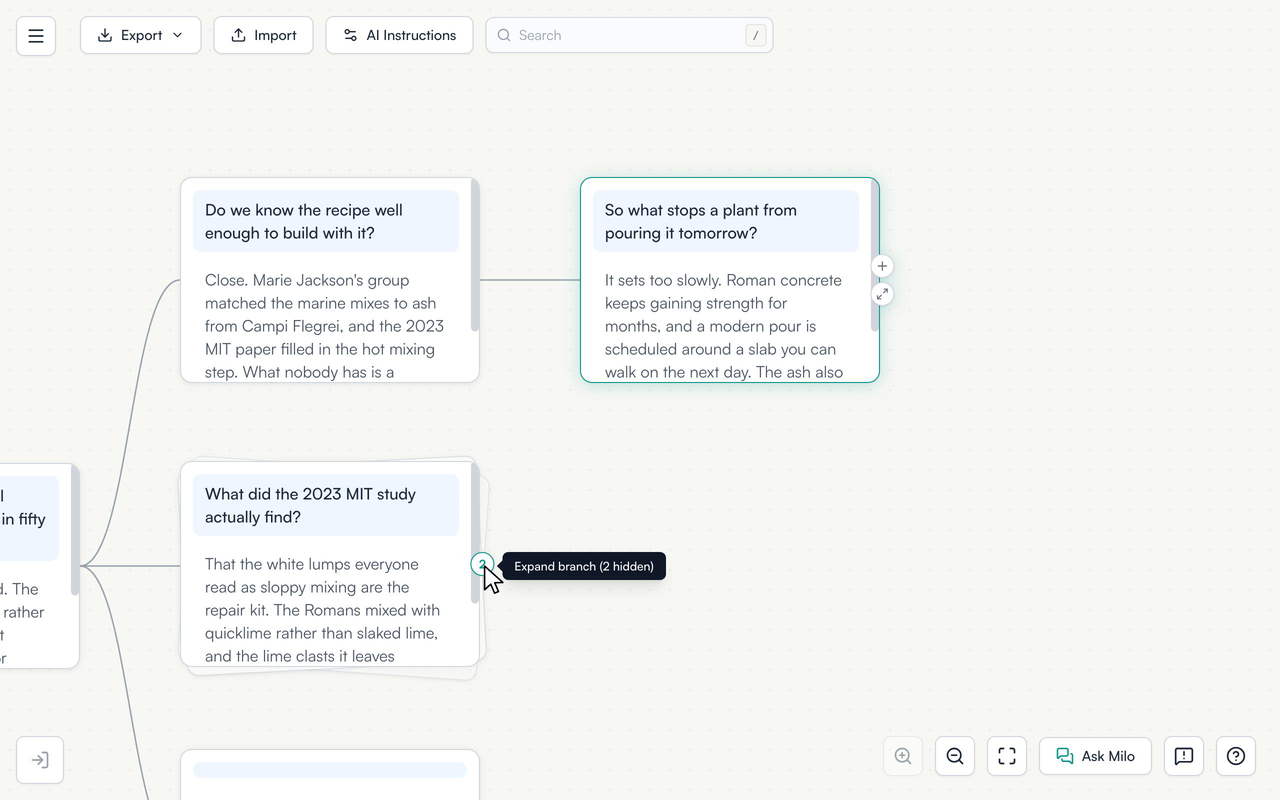
Task: Open the help question mark icon
Action: pos(1236,756)
